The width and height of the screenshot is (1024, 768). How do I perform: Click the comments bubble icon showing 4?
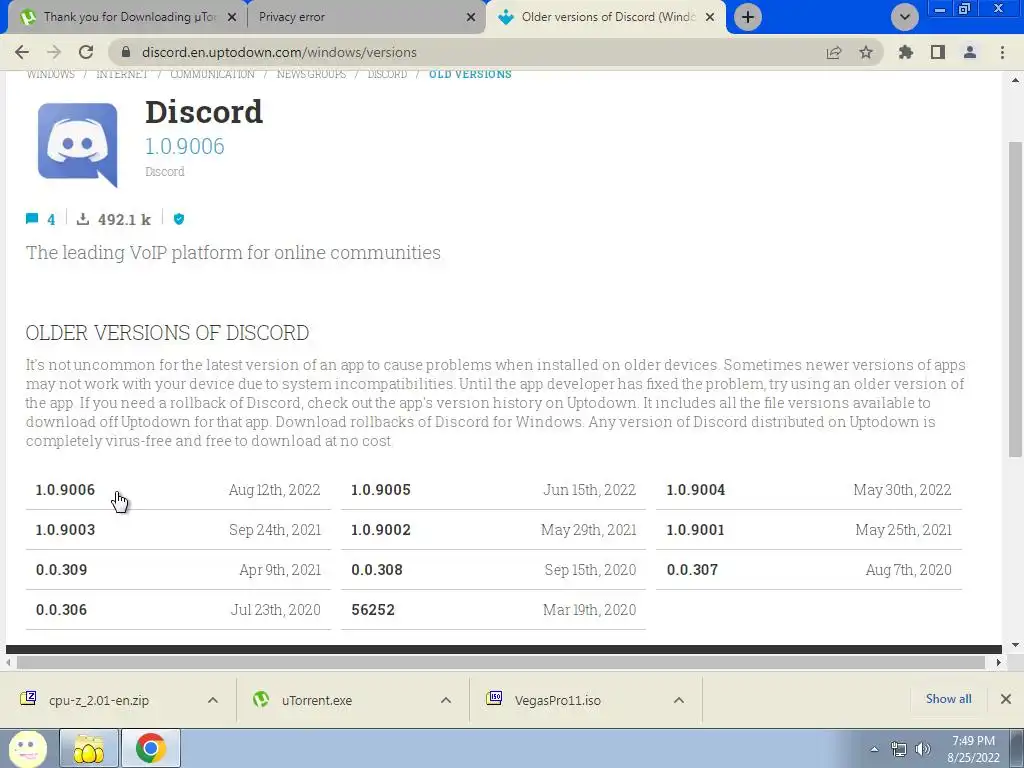(x=32, y=219)
